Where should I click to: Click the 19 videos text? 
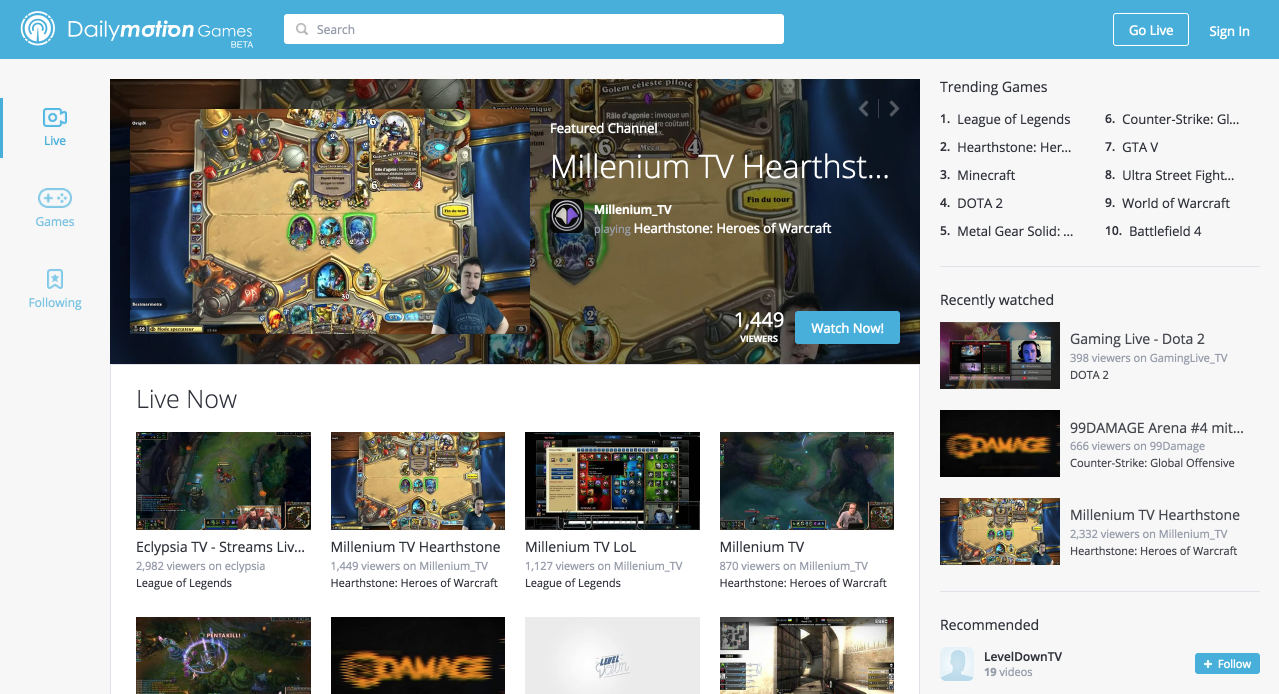point(1008,672)
